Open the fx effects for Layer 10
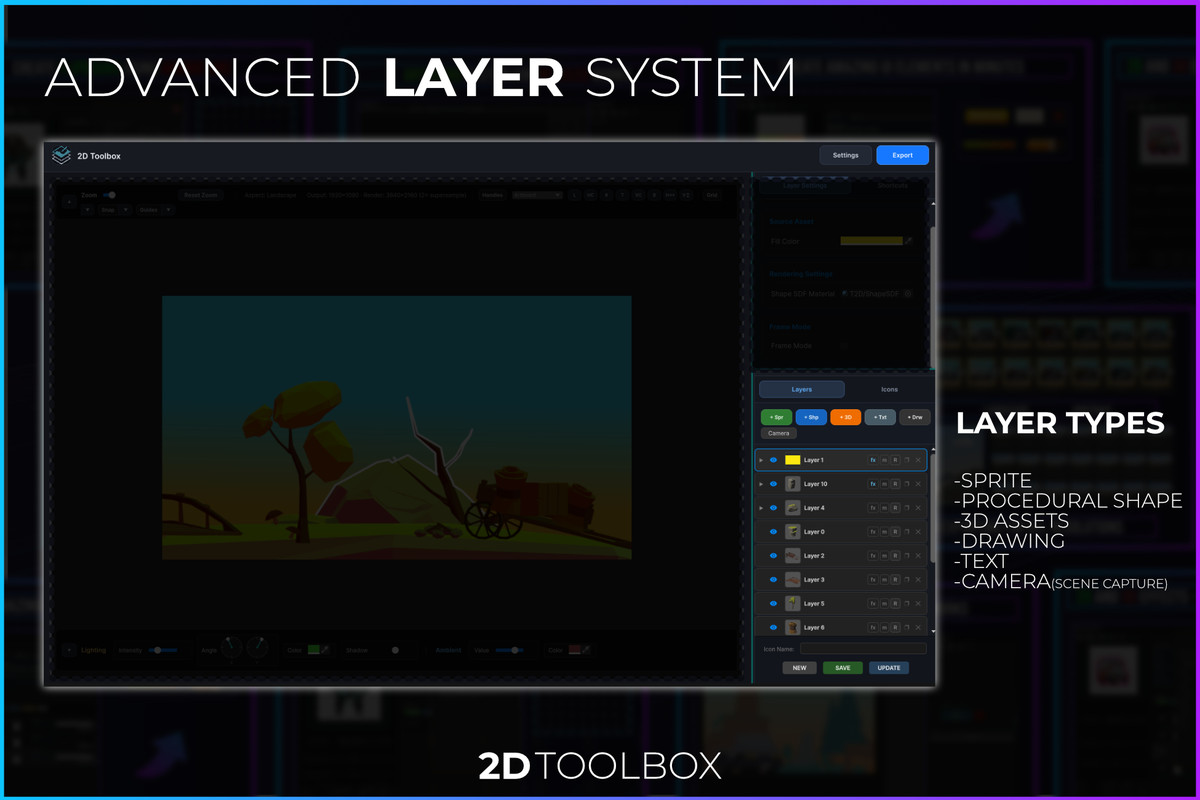The height and width of the screenshot is (800, 1200). 873,484
